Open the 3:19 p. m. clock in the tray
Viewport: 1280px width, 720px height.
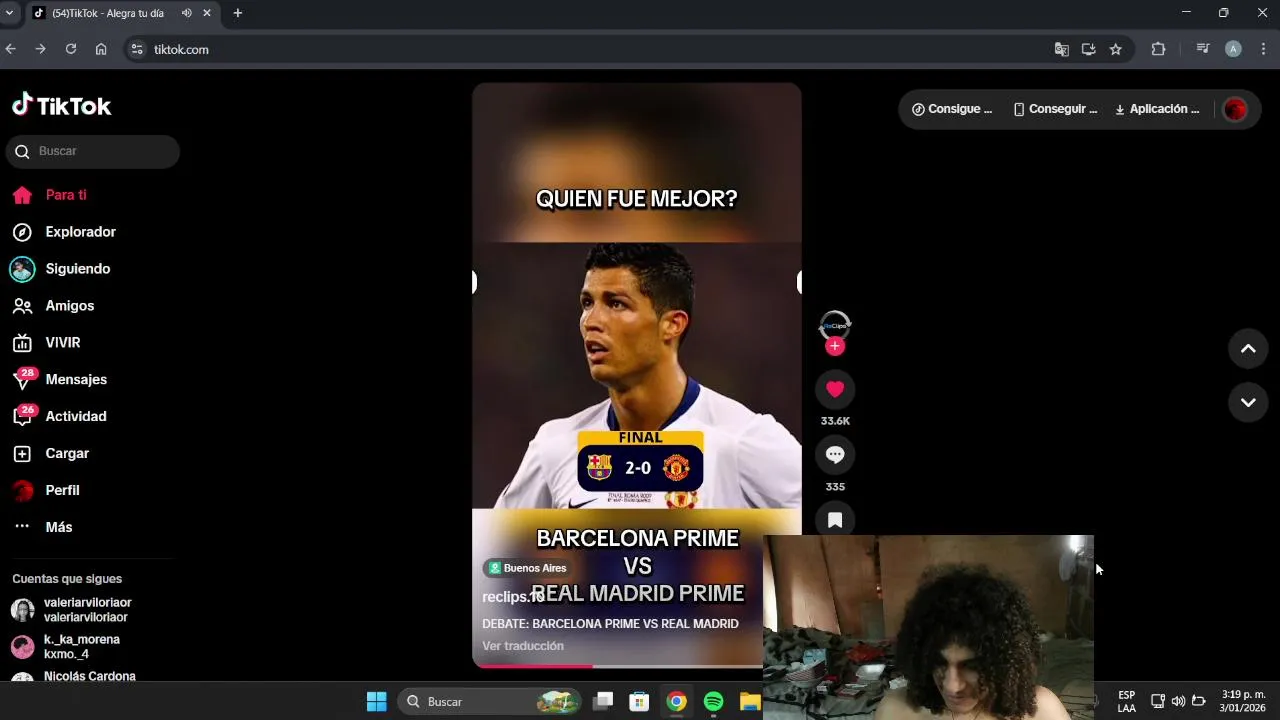[1243, 701]
